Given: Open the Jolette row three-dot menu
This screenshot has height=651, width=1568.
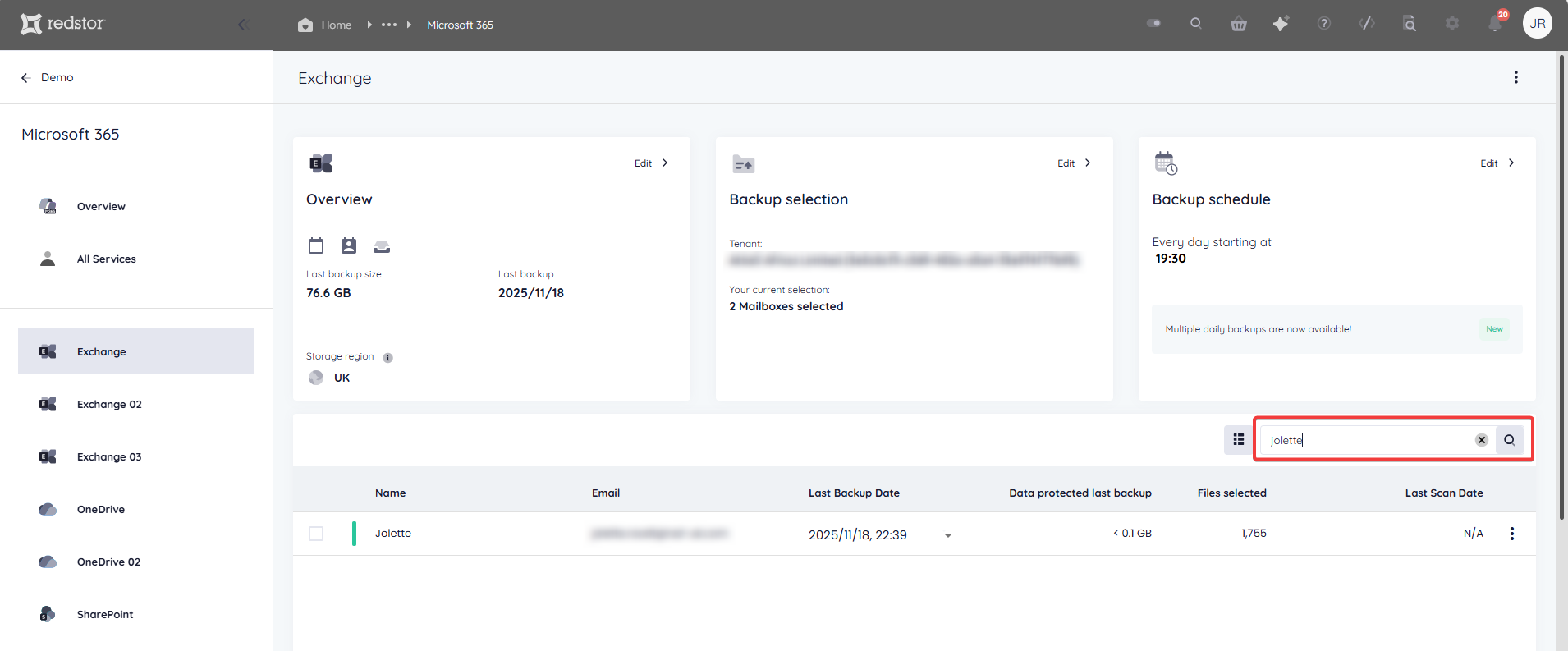Looking at the screenshot, I should (1512, 534).
